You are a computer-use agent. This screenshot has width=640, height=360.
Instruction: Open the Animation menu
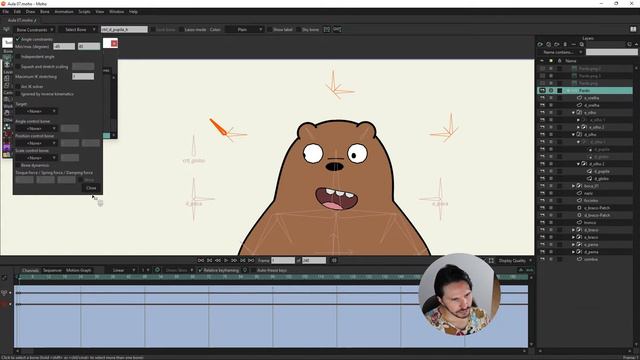tap(64, 12)
